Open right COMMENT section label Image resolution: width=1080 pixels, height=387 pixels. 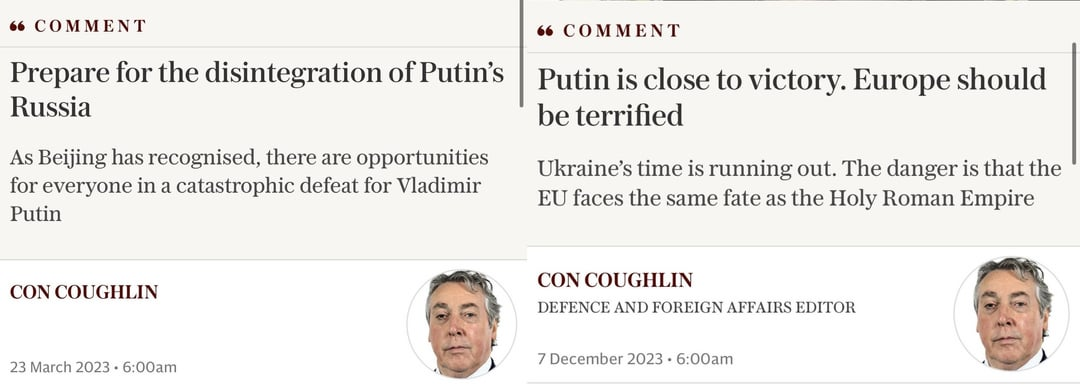(x=621, y=31)
